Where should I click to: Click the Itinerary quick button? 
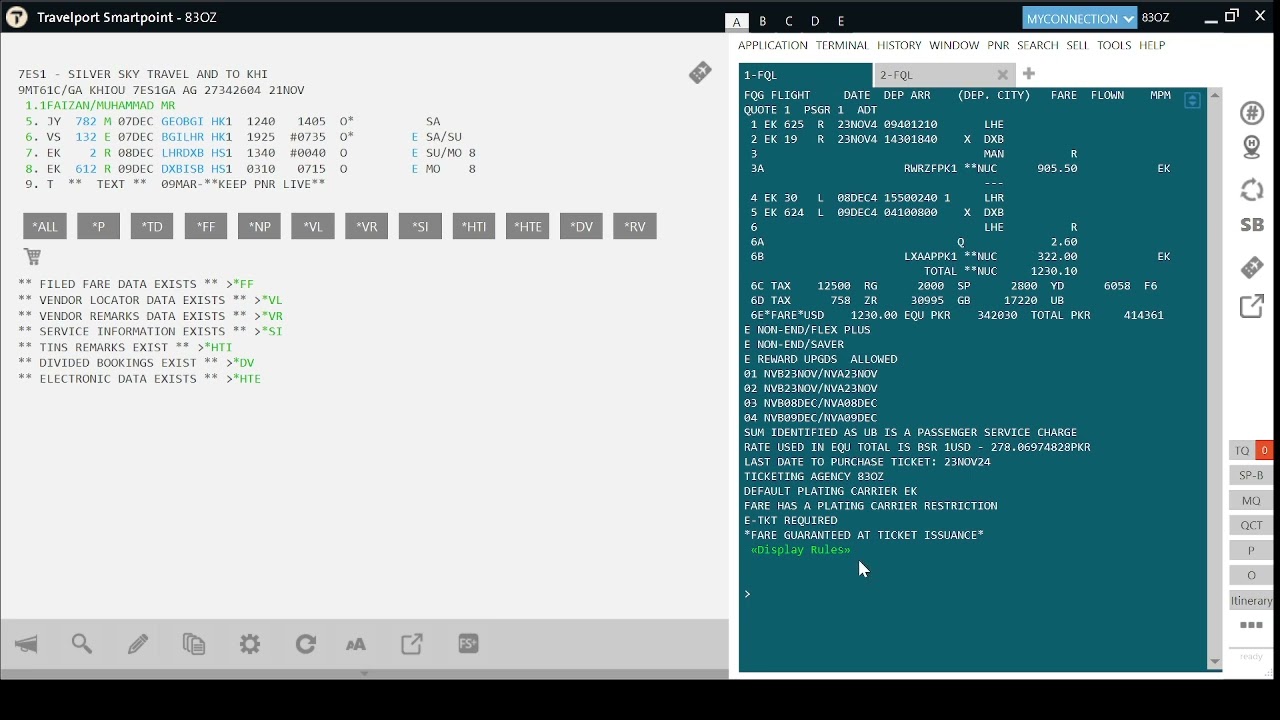point(1251,601)
